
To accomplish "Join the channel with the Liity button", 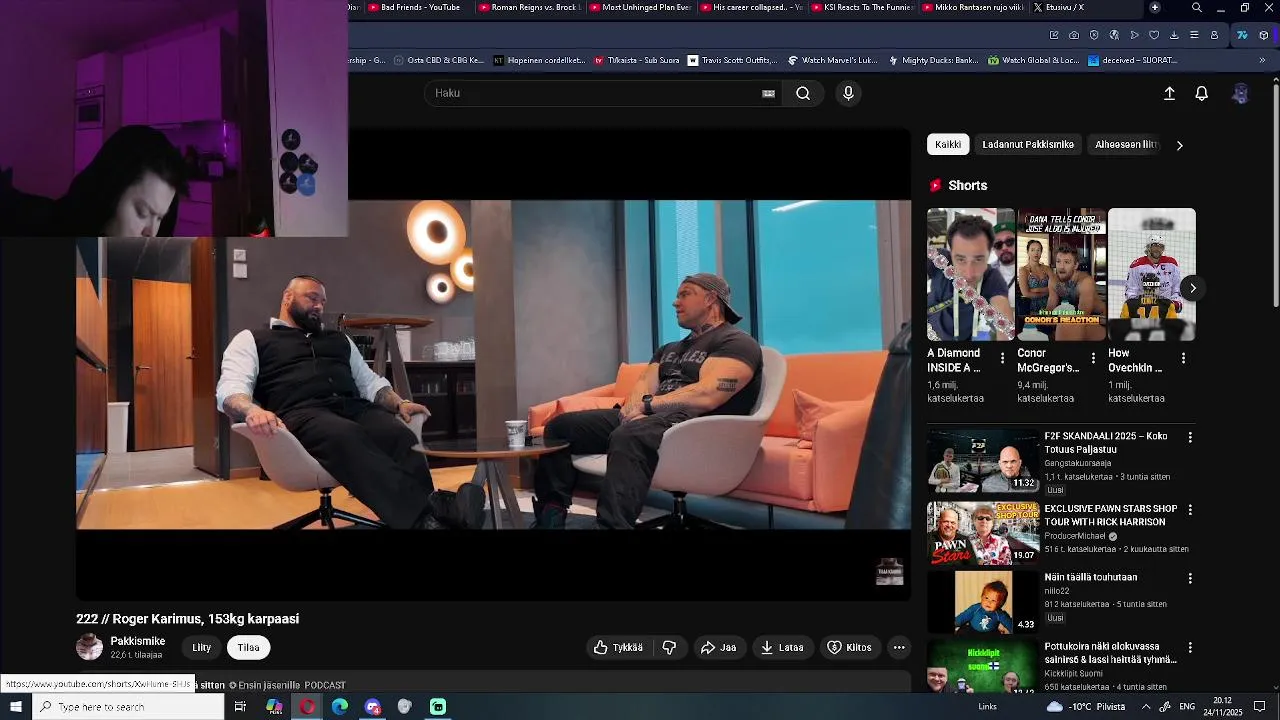I will (202, 647).
